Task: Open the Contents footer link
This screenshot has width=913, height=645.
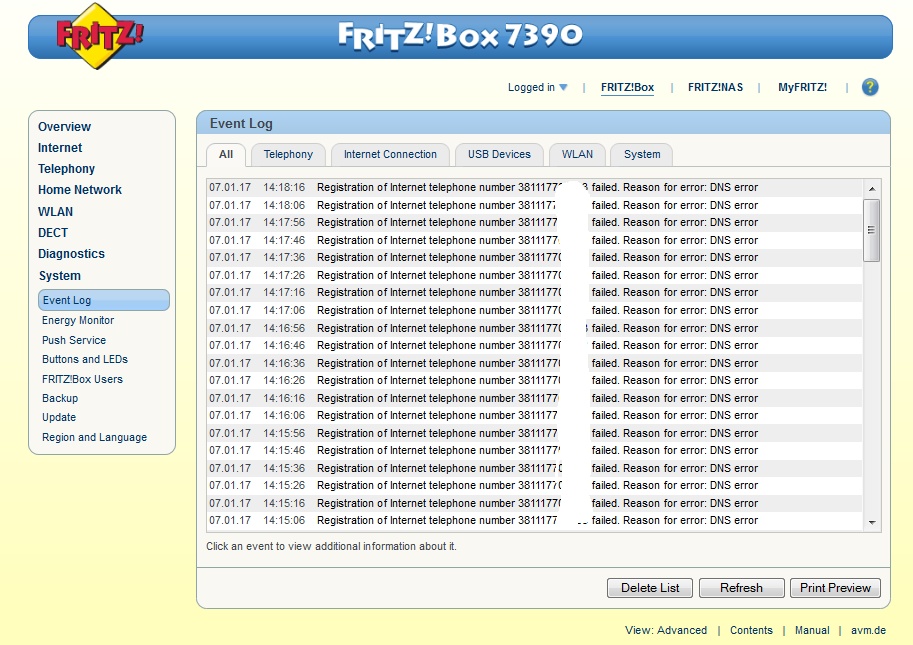Action: click(x=751, y=630)
